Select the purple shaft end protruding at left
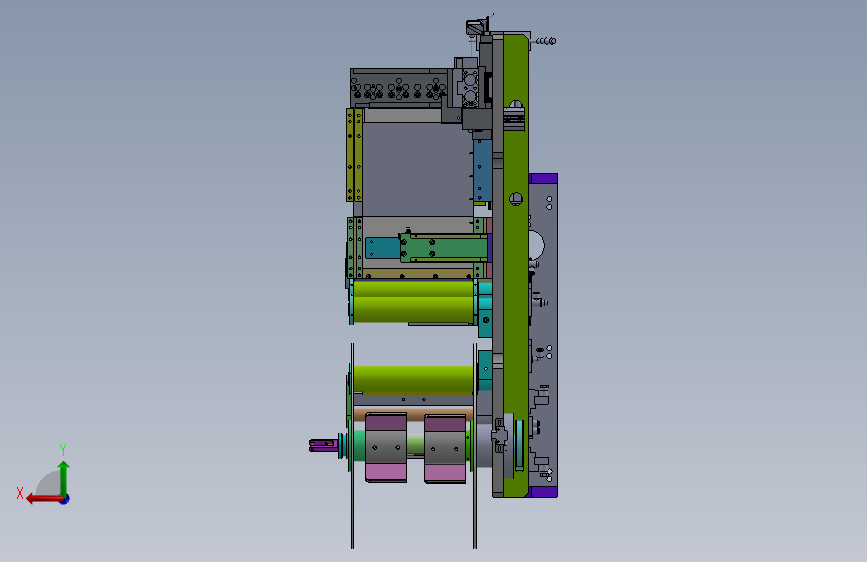The width and height of the screenshot is (867, 562). 323,446
